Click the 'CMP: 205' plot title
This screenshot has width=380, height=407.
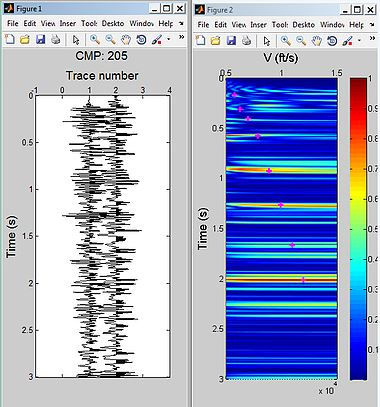tap(101, 56)
